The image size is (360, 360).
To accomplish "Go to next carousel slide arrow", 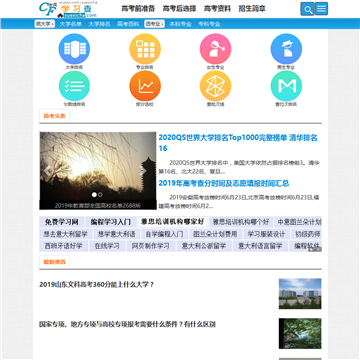I will coord(143,171).
